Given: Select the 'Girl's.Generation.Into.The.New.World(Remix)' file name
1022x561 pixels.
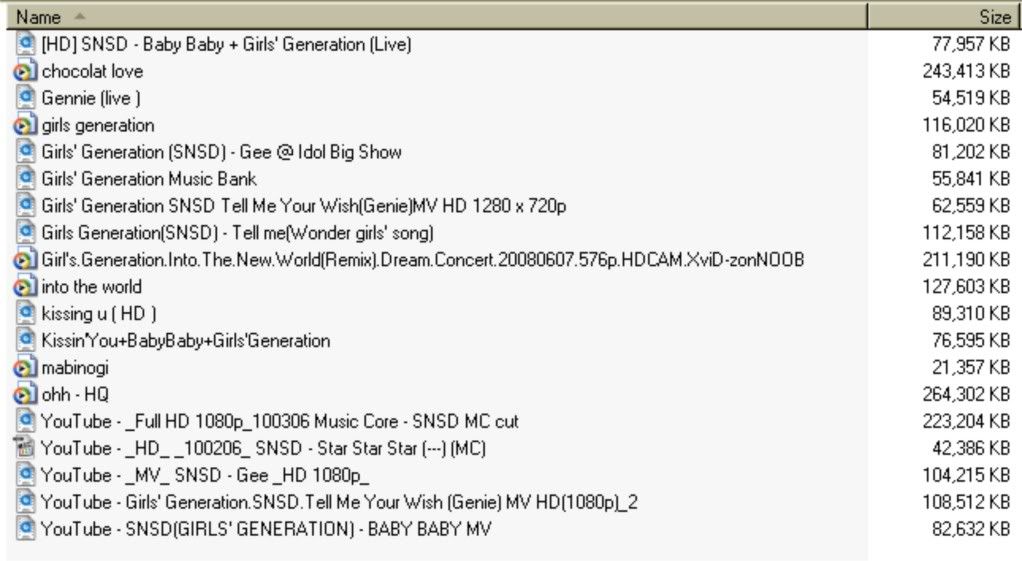Looking at the screenshot, I should pos(422,260).
